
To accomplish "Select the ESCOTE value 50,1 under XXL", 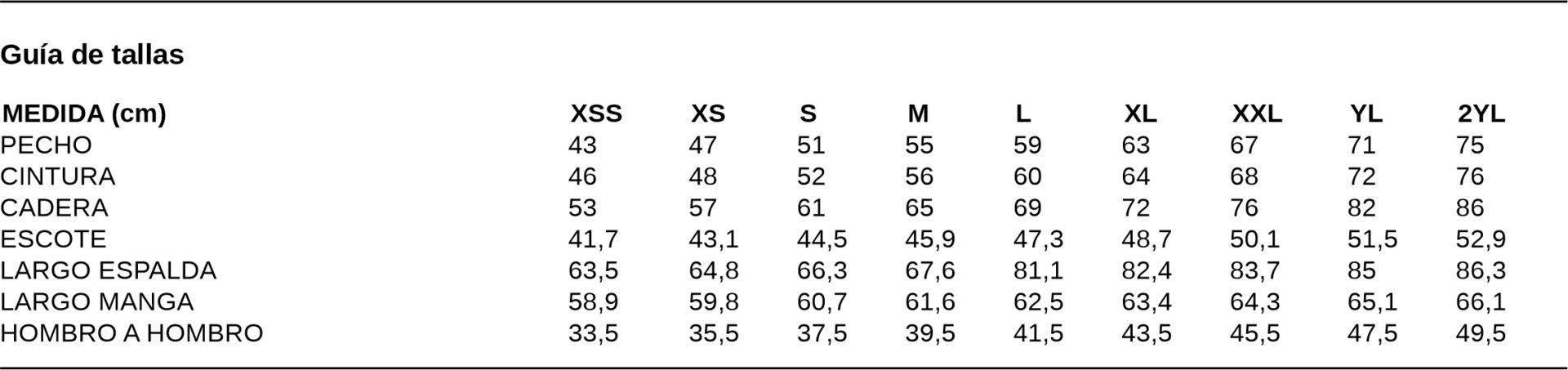I will tap(1254, 239).
